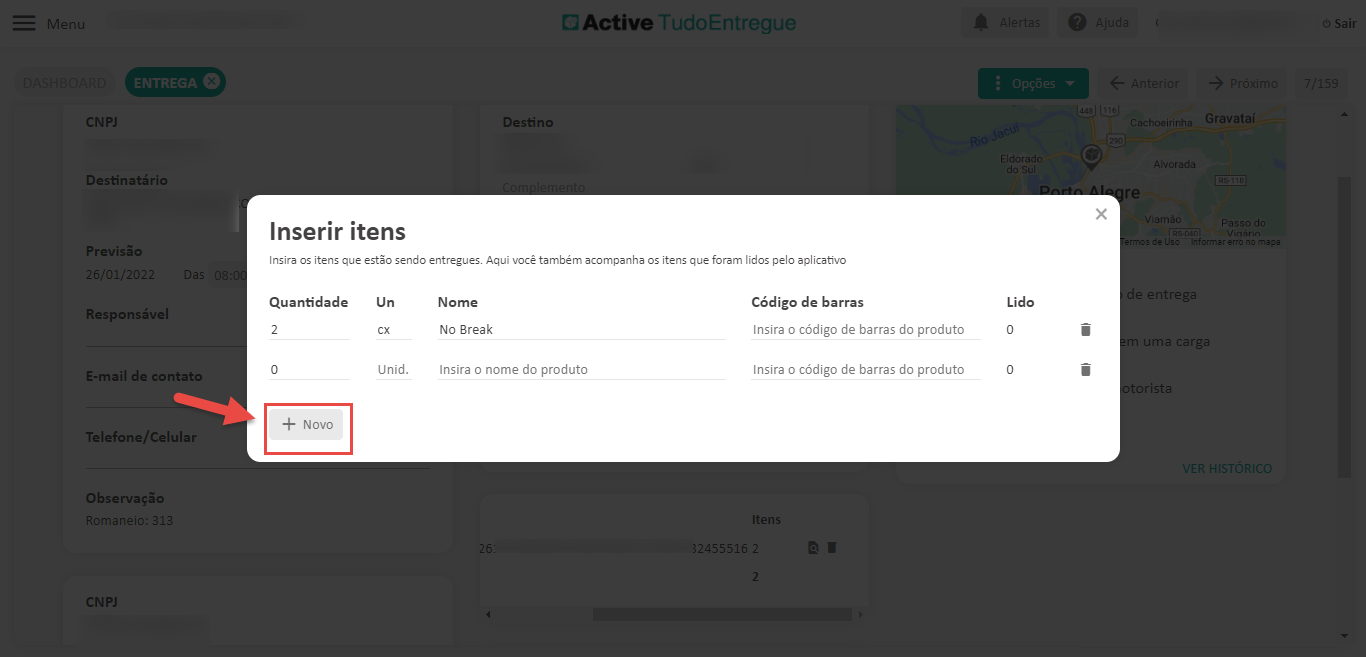
Task: Delete the No Break item row
Action: 1085,329
